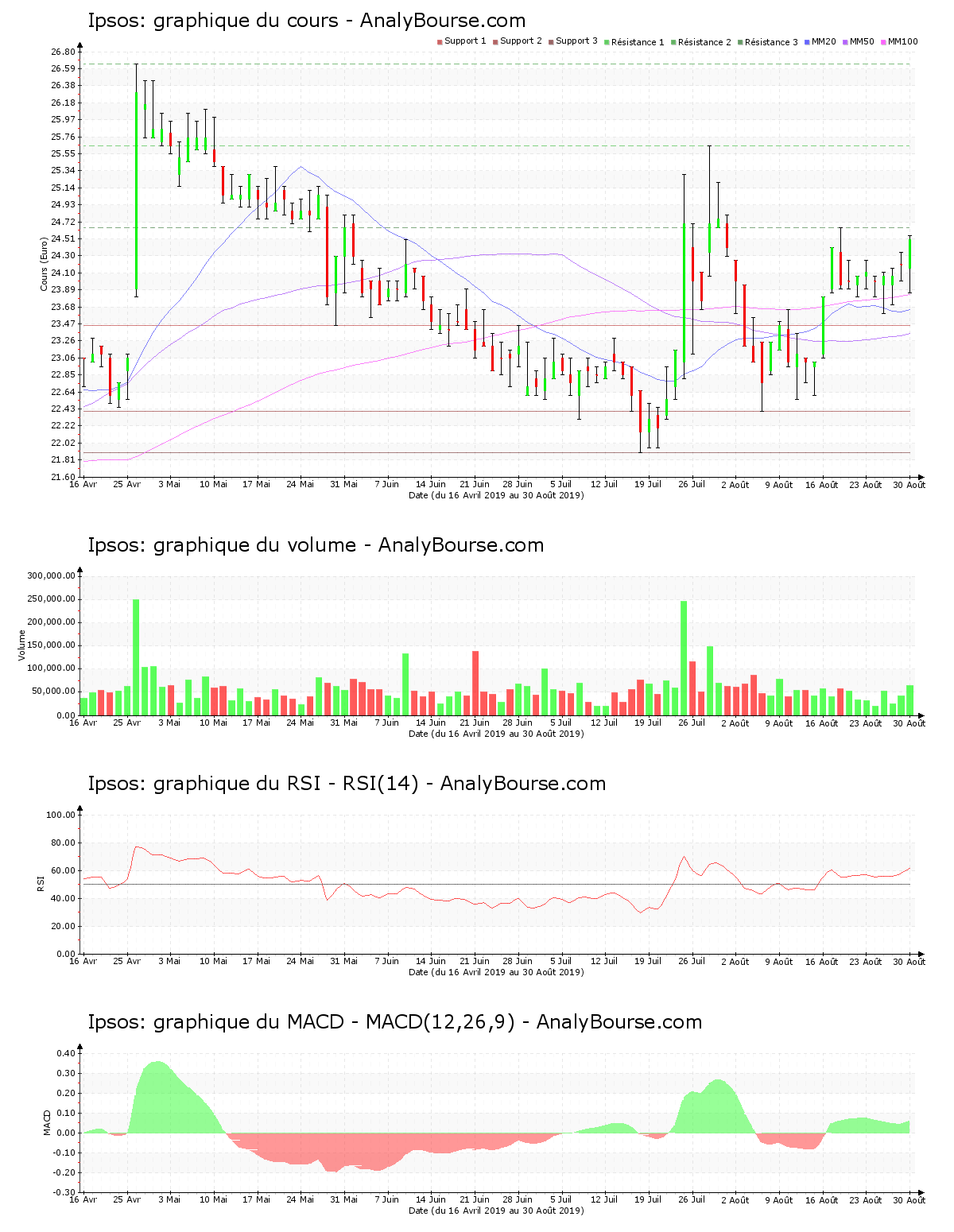Click the vertical 'RSI' axis label
Screen dimensions: 954x1232
[41, 883]
